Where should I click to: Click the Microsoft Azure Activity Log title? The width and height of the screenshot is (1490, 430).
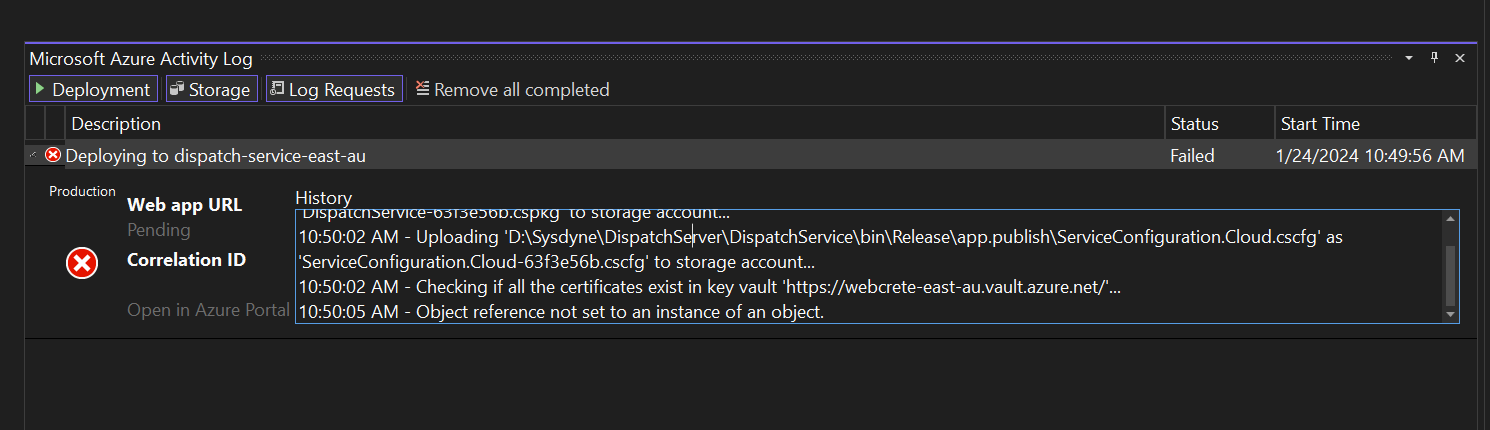coord(141,59)
